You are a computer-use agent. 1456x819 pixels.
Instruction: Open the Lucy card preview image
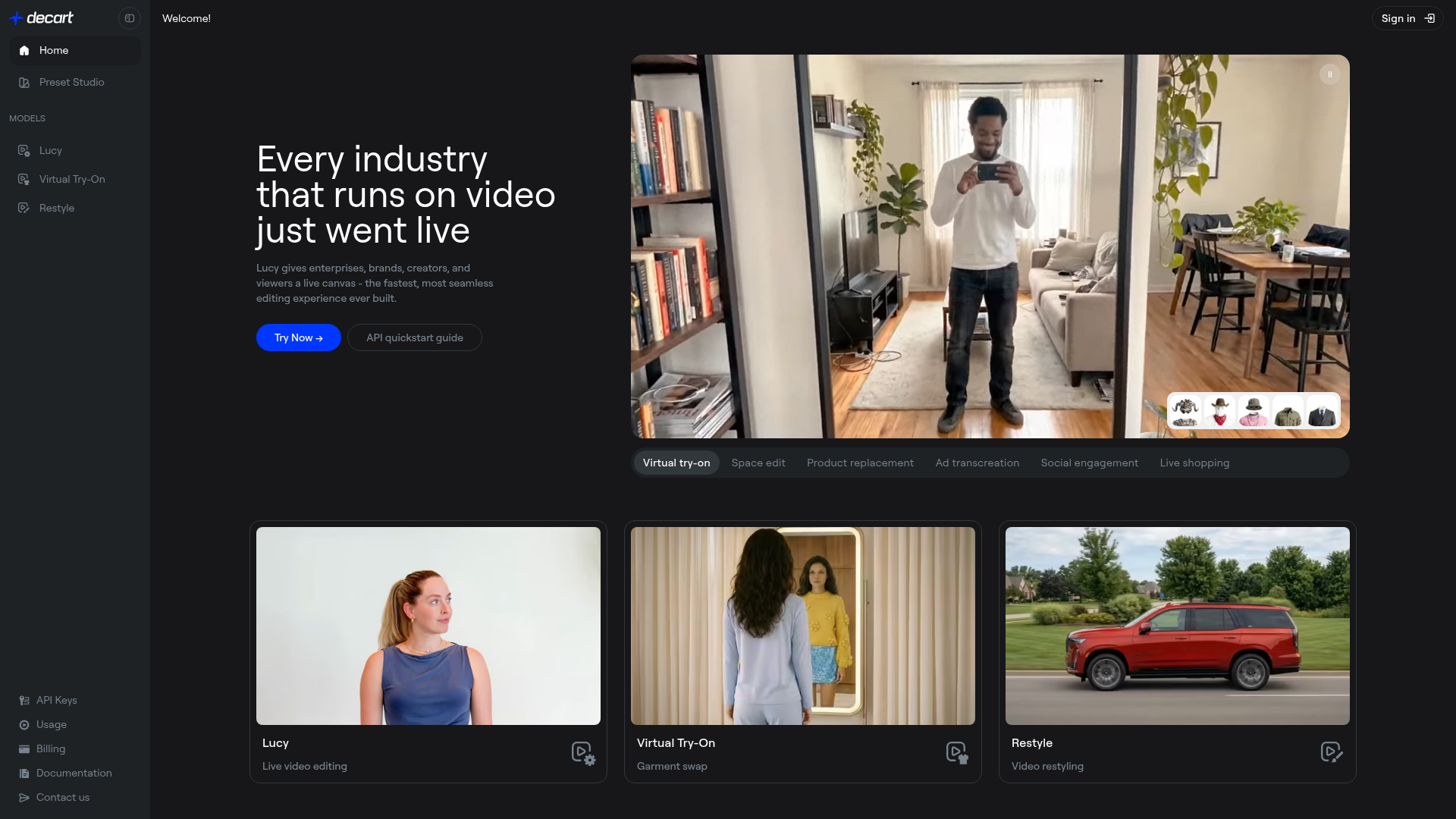pos(428,626)
